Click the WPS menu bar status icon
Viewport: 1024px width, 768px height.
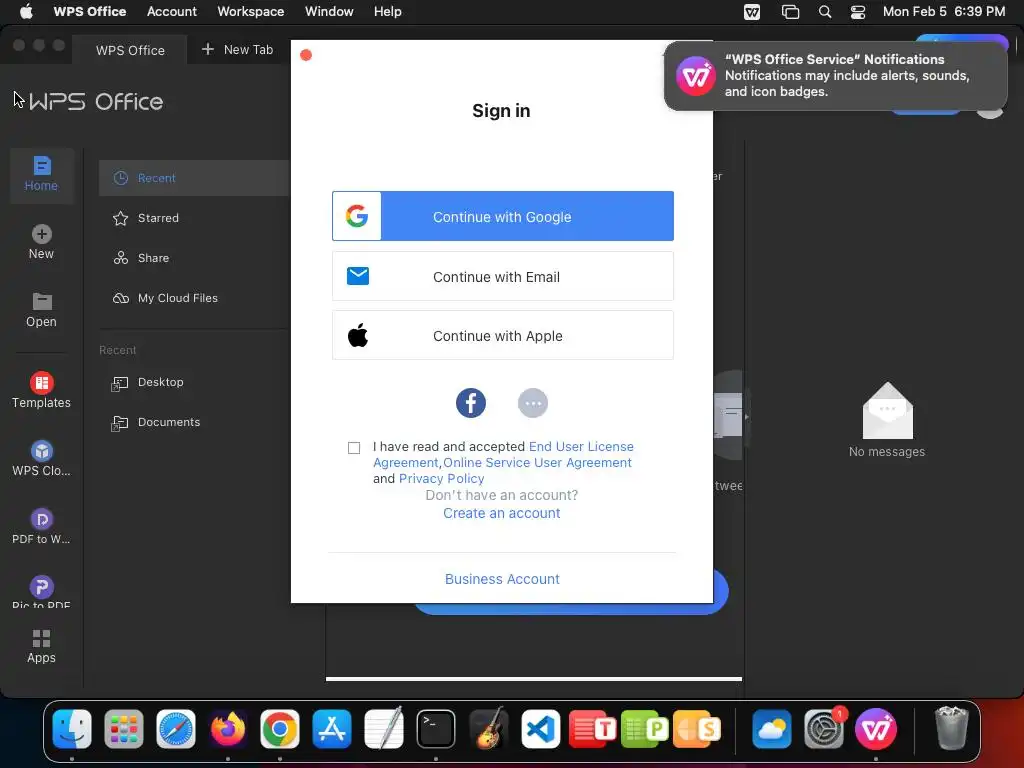[x=752, y=12]
